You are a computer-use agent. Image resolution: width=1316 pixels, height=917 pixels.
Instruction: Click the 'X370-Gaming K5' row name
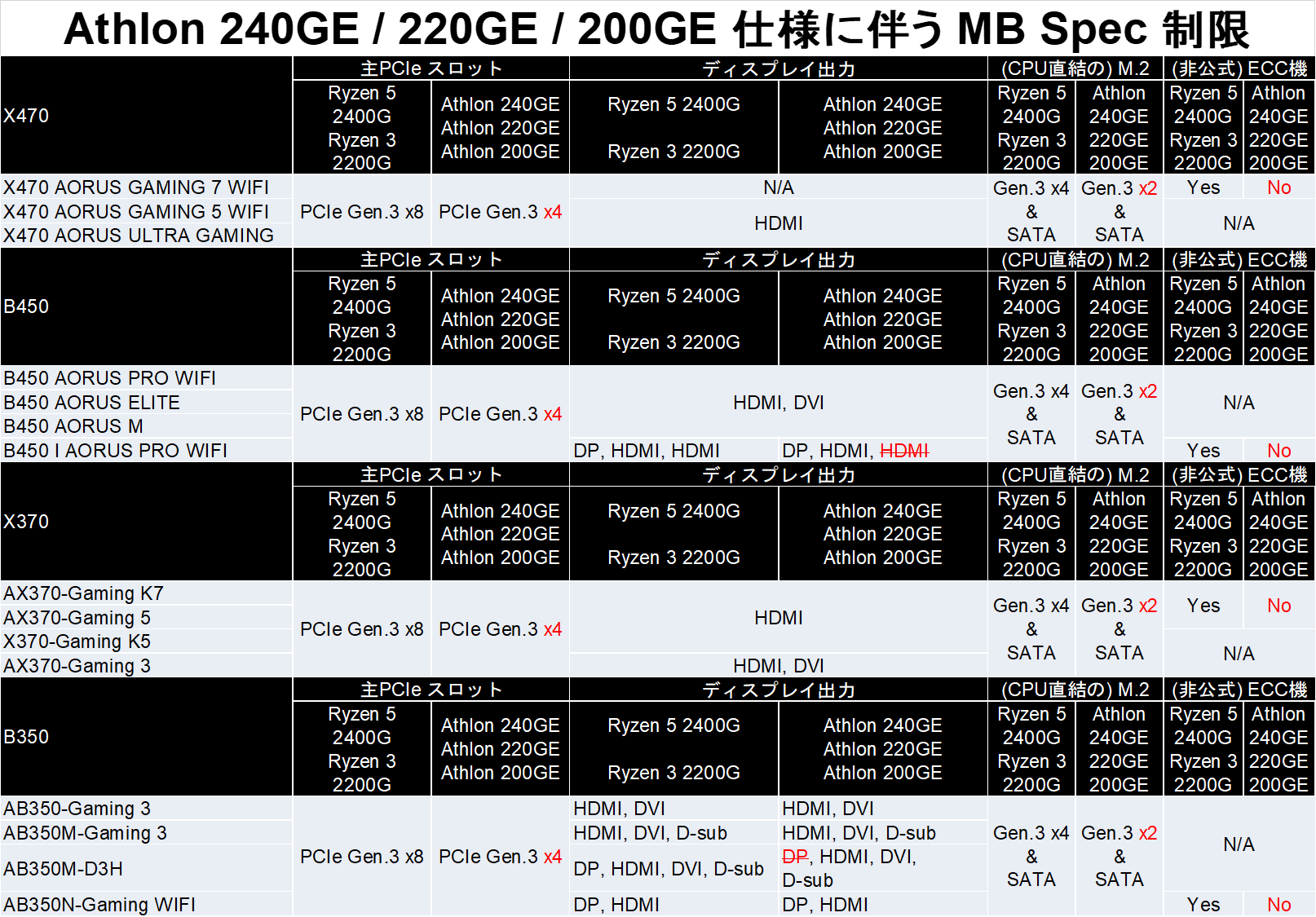[x=77, y=641]
